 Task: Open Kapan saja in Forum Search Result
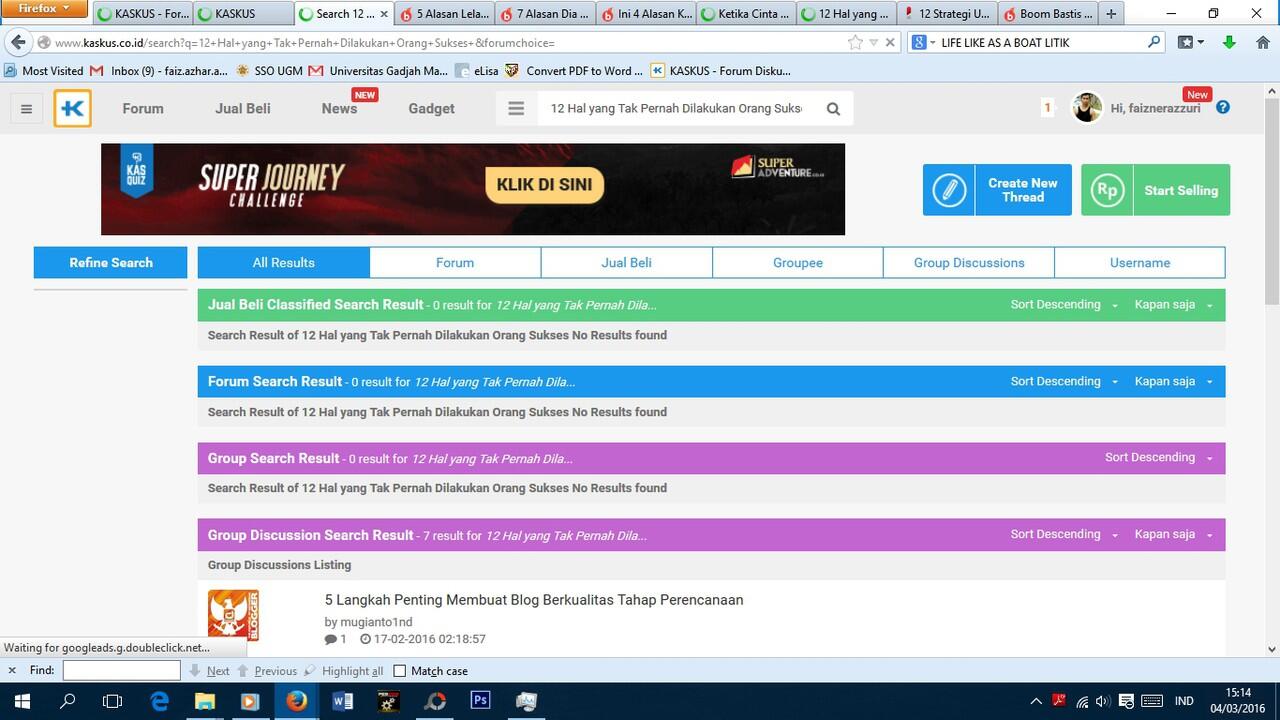point(1174,381)
